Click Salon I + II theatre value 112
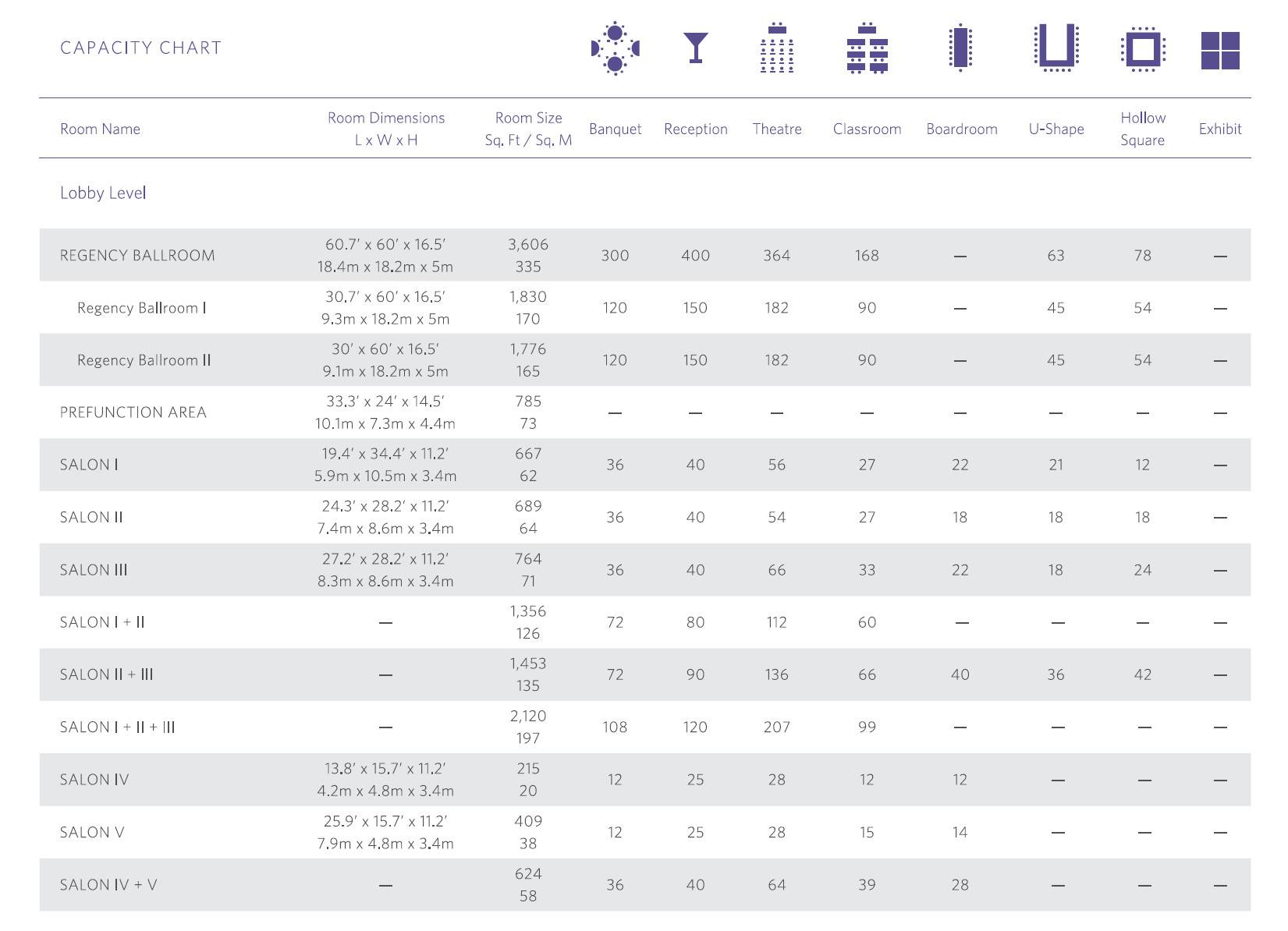The height and width of the screenshot is (931, 1288). (777, 622)
